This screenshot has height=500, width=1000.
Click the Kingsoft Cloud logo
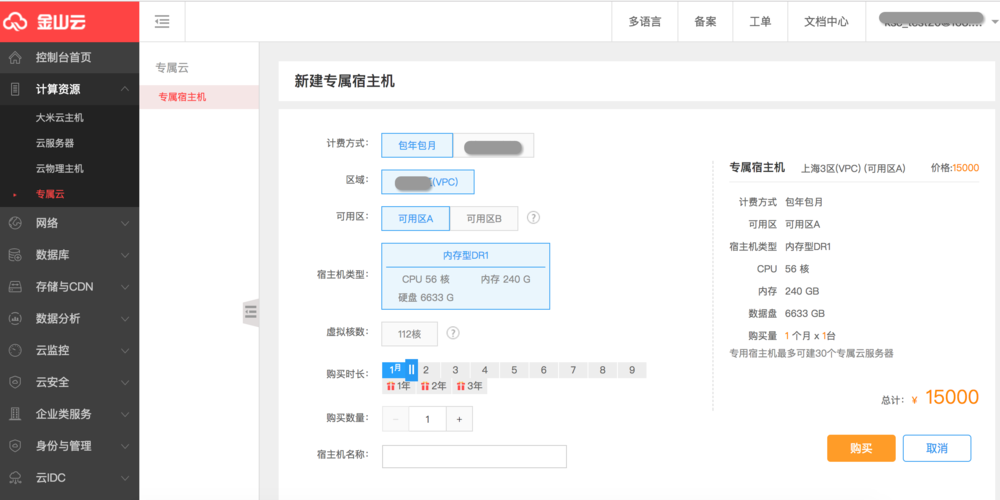point(44,22)
